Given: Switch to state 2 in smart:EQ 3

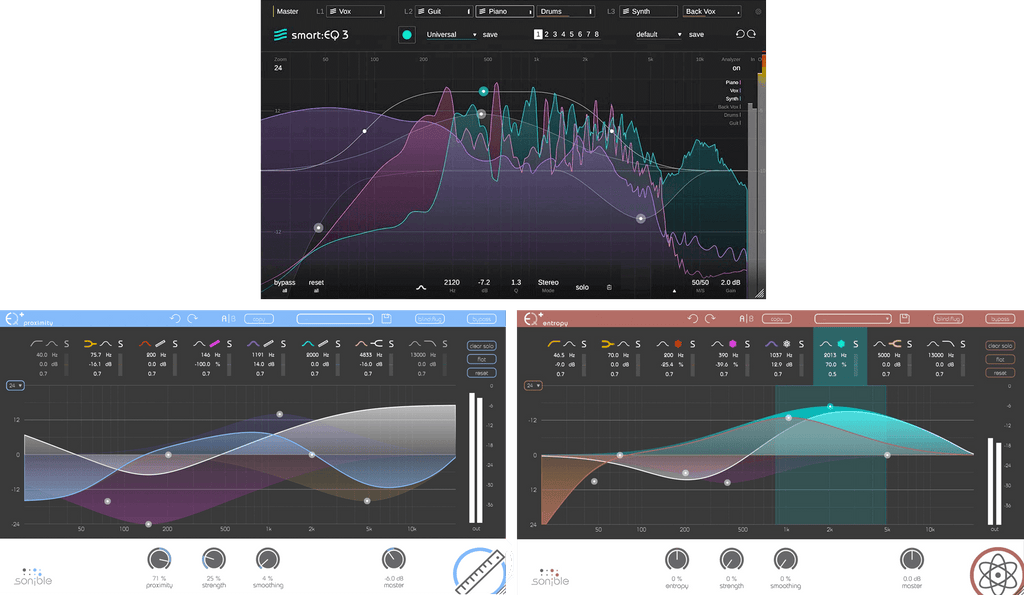Looking at the screenshot, I should [x=547, y=35].
